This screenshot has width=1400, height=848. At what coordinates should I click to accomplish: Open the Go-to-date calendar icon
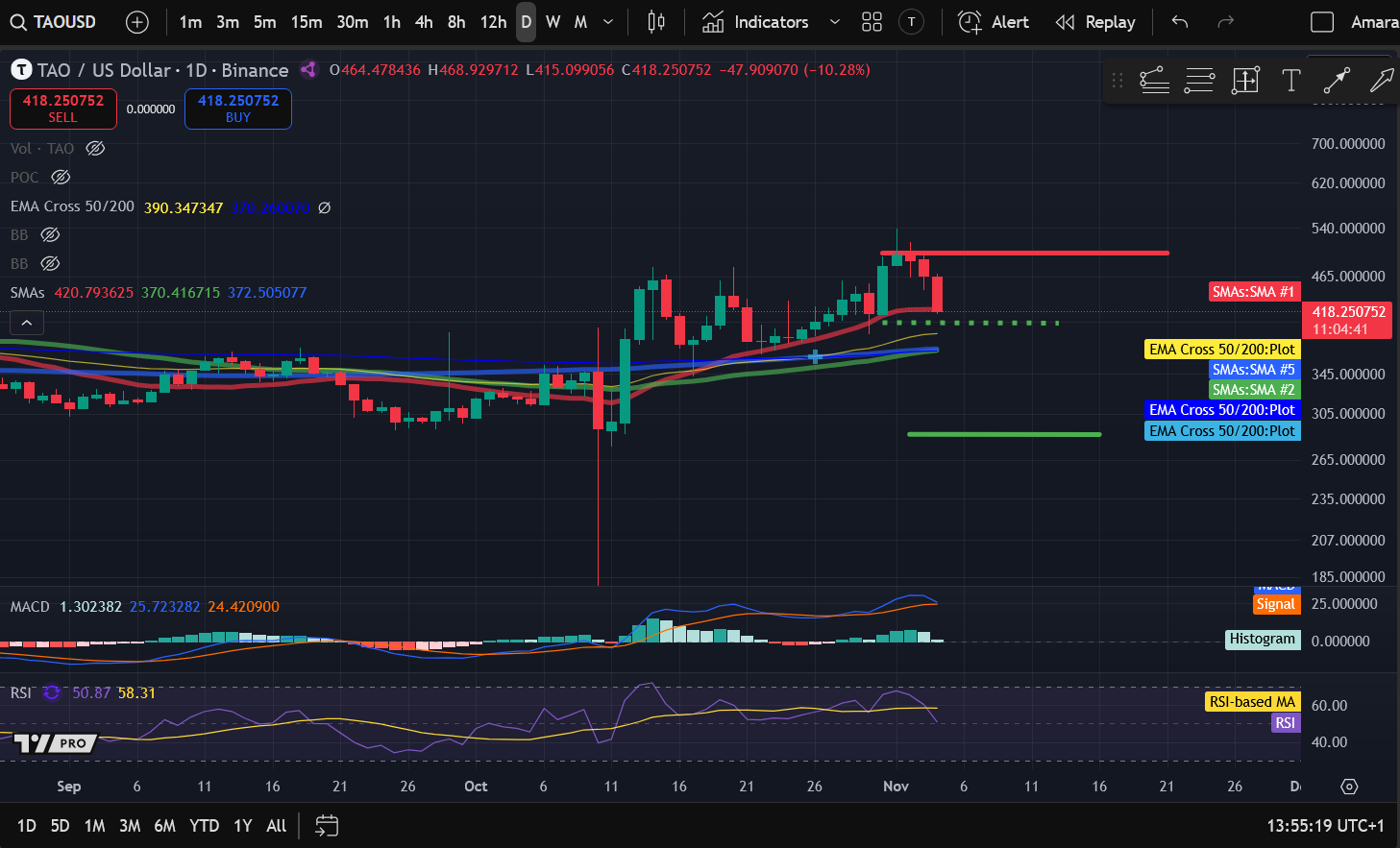click(x=326, y=826)
